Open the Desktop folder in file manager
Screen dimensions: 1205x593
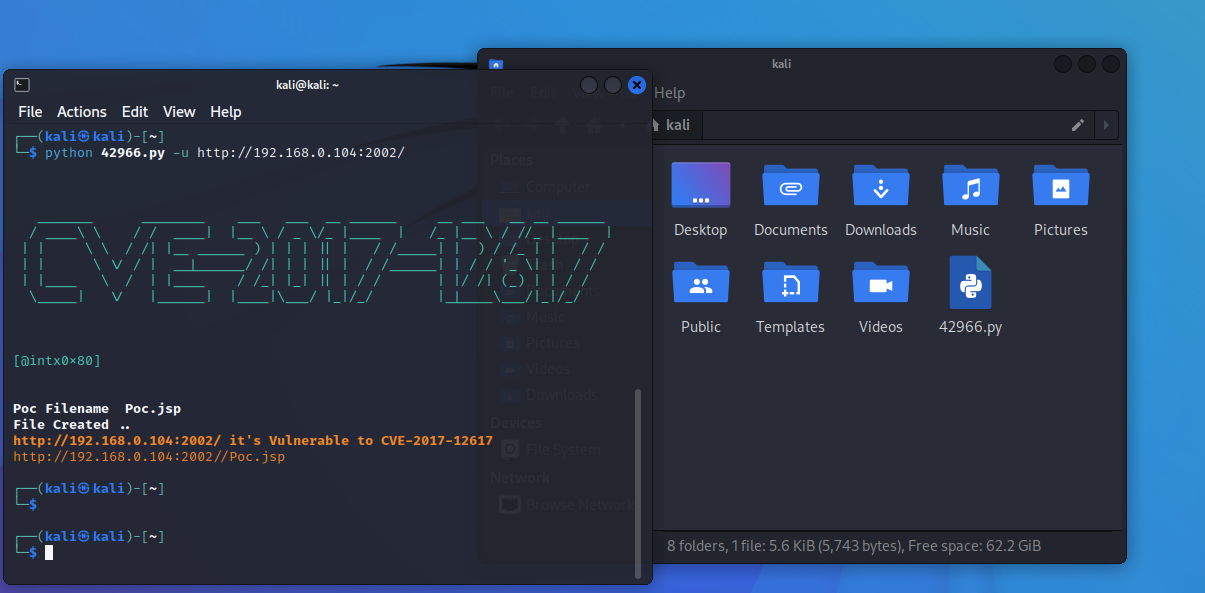pos(701,185)
